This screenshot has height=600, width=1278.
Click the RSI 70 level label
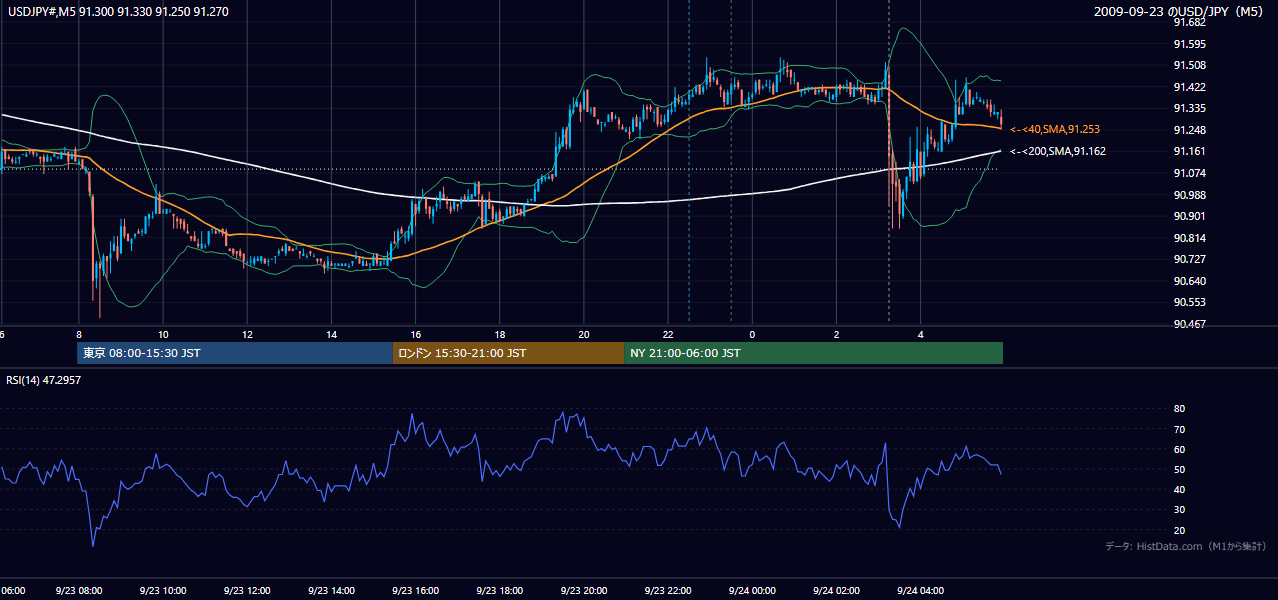[1179, 429]
